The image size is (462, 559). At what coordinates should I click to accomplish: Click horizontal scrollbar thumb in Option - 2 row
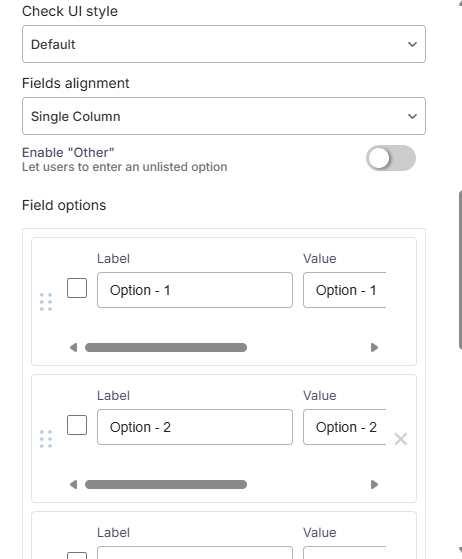(x=166, y=484)
